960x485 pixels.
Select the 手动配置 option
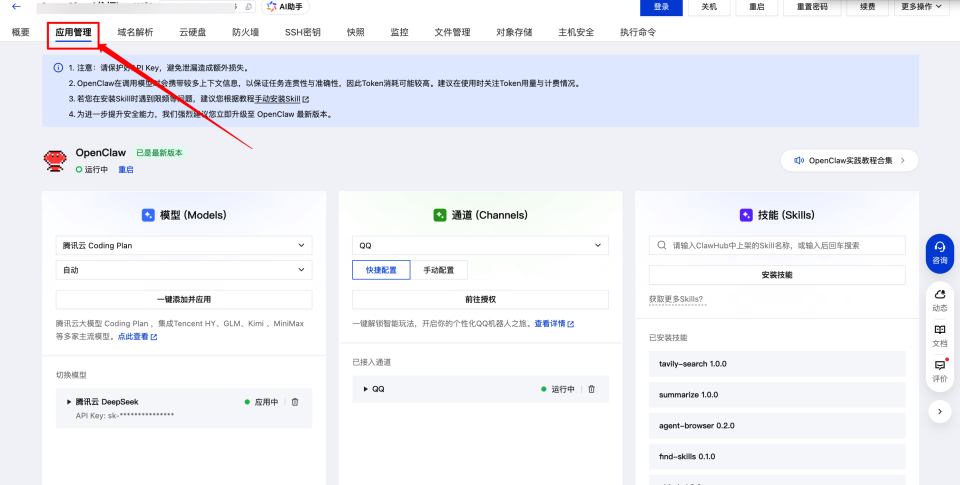pyautogui.click(x=439, y=270)
